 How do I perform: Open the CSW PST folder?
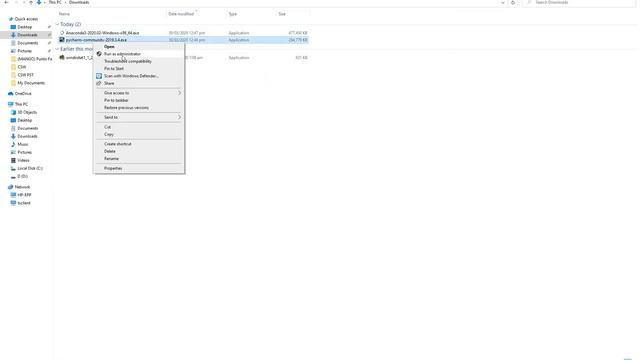[25, 75]
